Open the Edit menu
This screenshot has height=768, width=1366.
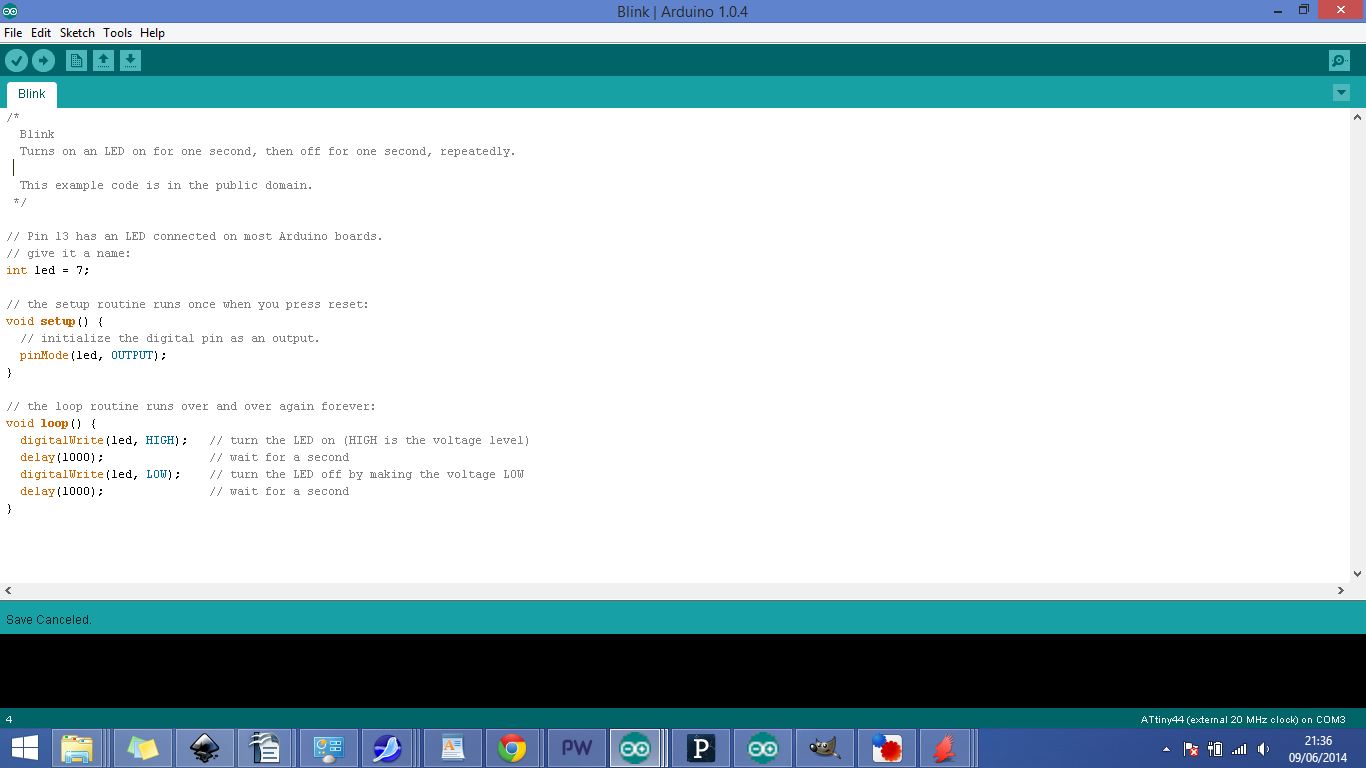pyautogui.click(x=41, y=33)
